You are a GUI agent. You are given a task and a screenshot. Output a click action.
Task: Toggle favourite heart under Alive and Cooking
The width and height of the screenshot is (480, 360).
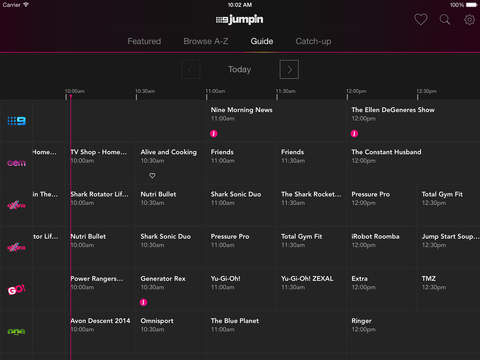(x=152, y=175)
